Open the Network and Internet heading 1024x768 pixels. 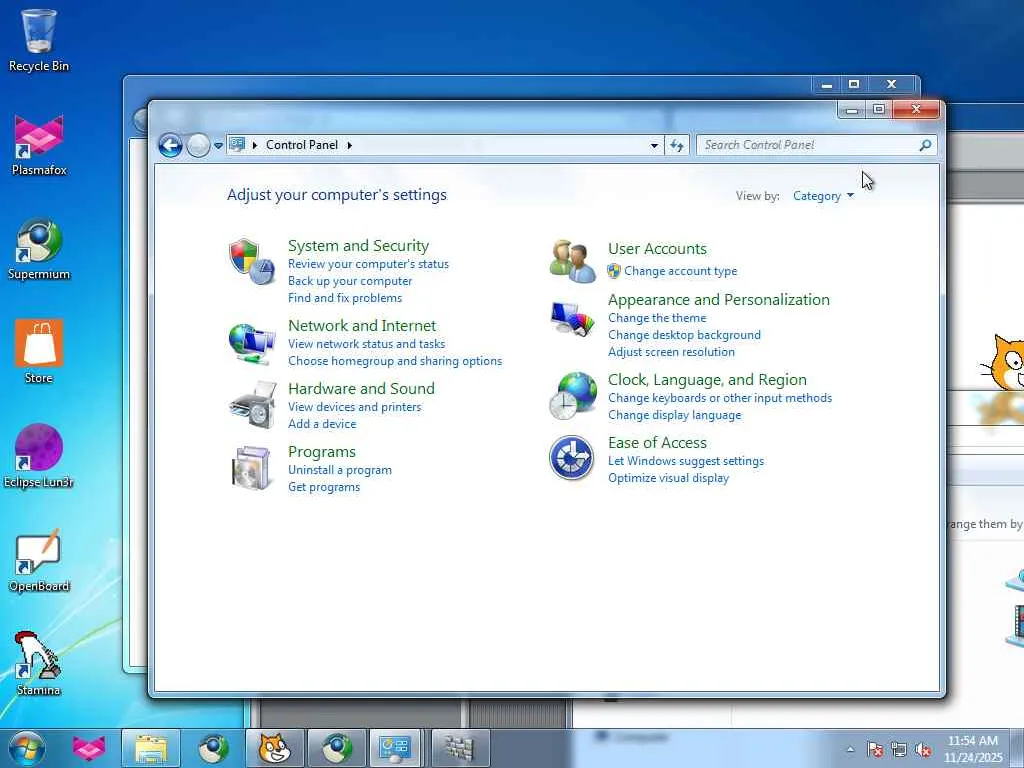[362, 325]
